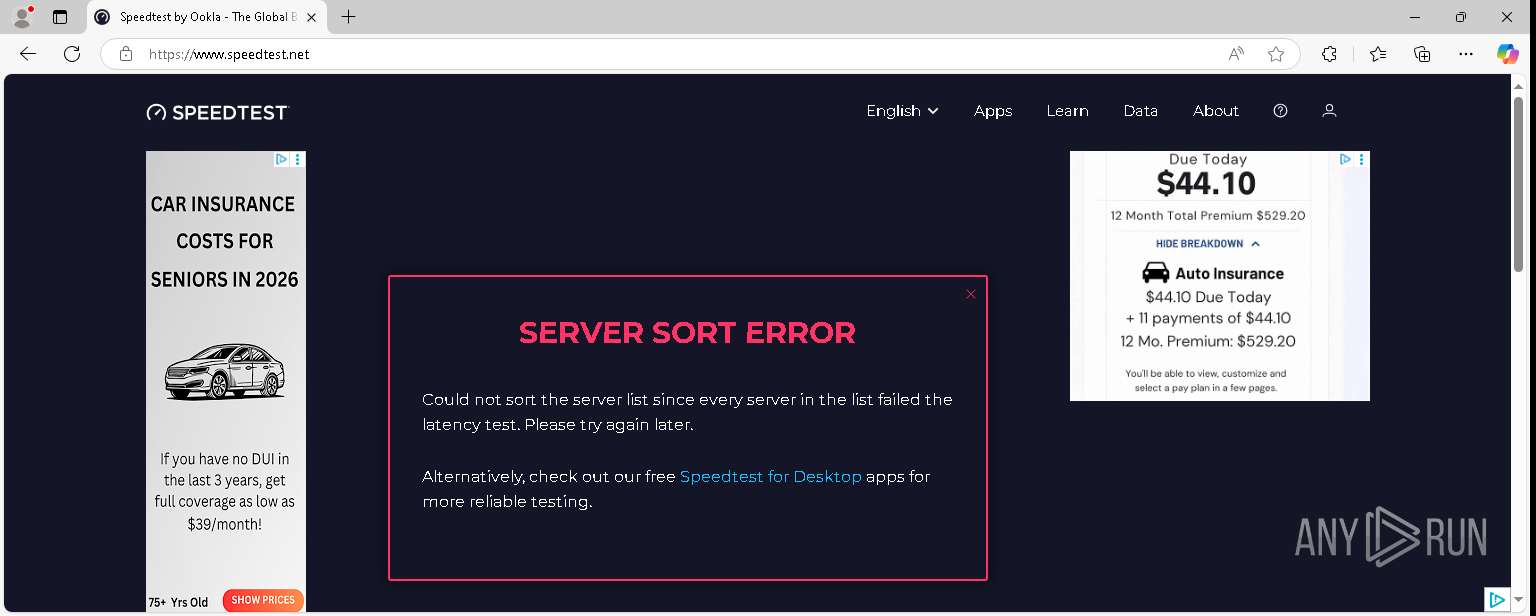Click the 12 Month Total Premium $529.20 text

point(1208,216)
